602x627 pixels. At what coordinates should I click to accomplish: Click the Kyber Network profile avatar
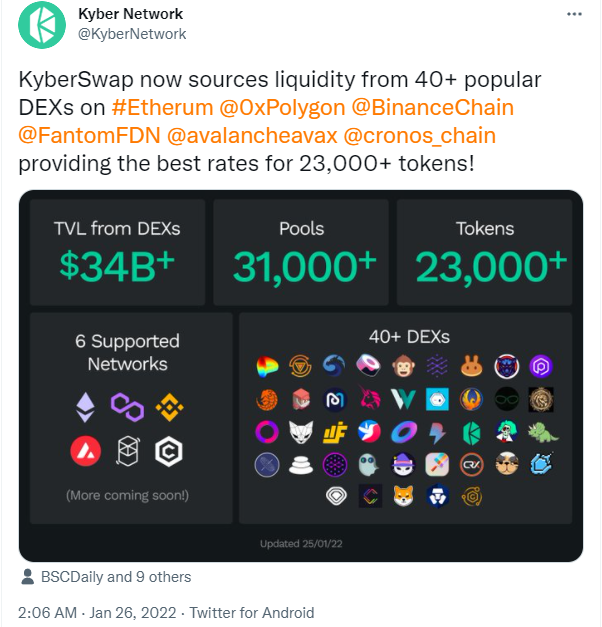pyautogui.click(x=41, y=25)
